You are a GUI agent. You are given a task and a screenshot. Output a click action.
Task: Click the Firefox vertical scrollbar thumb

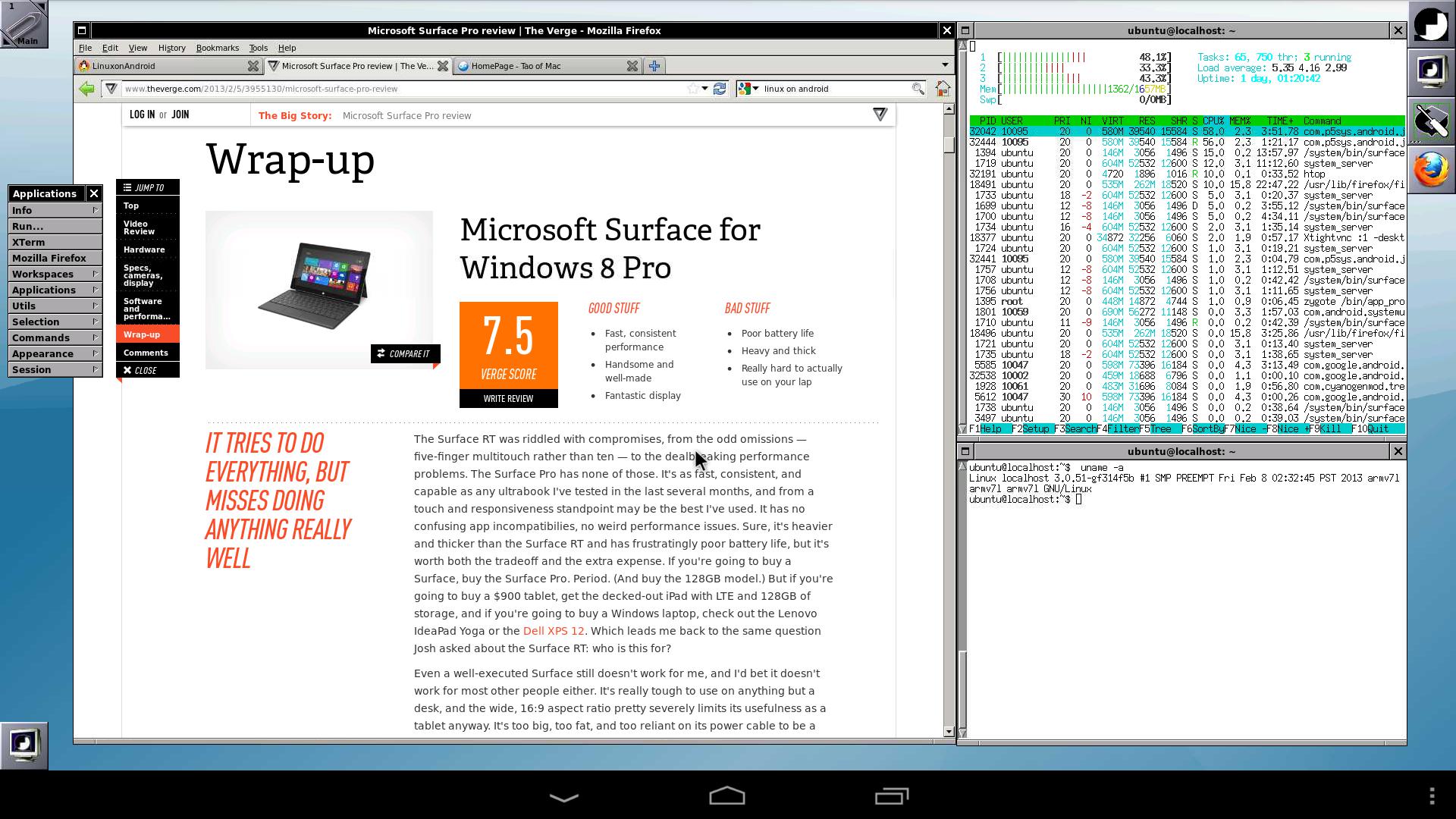(x=949, y=144)
